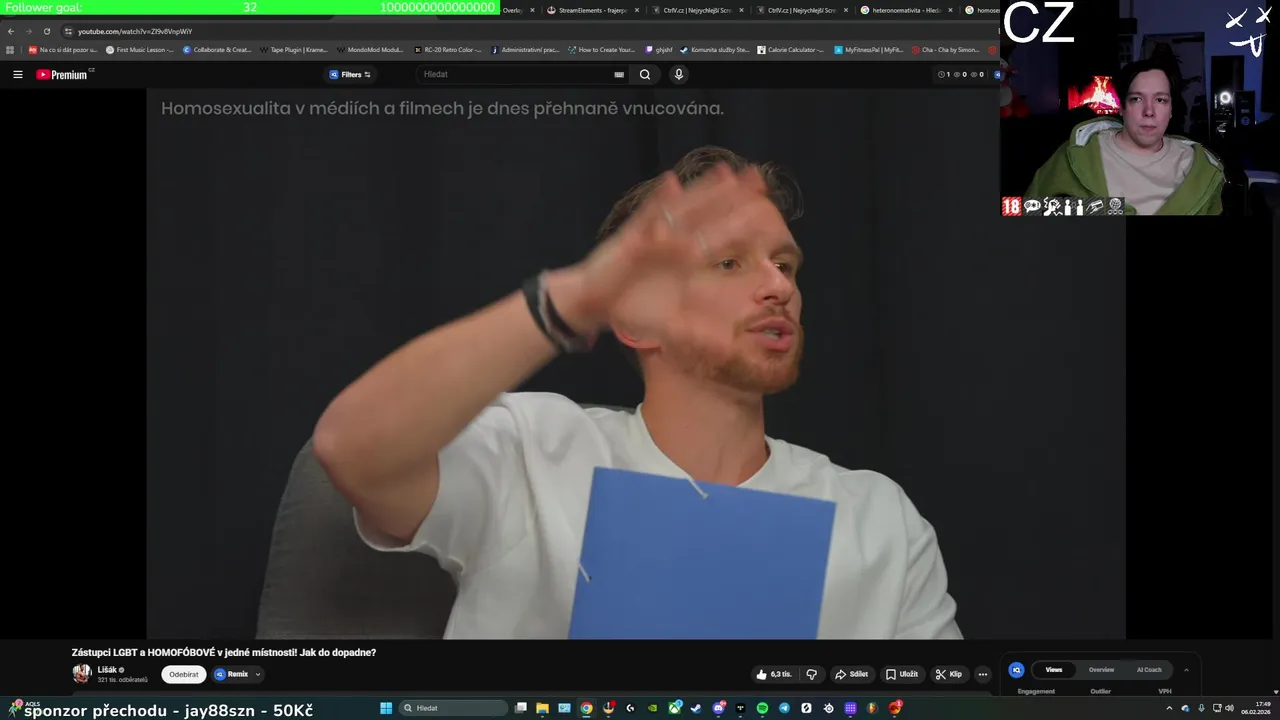Viewport: 1280px width, 720px height.
Task: Select the AI Coach tab
Action: 1149,670
